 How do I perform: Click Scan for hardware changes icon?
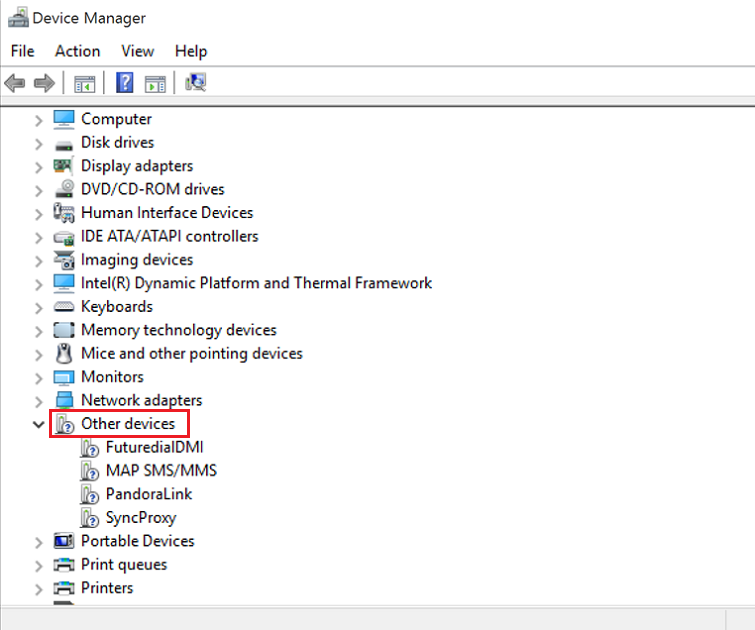tap(195, 83)
